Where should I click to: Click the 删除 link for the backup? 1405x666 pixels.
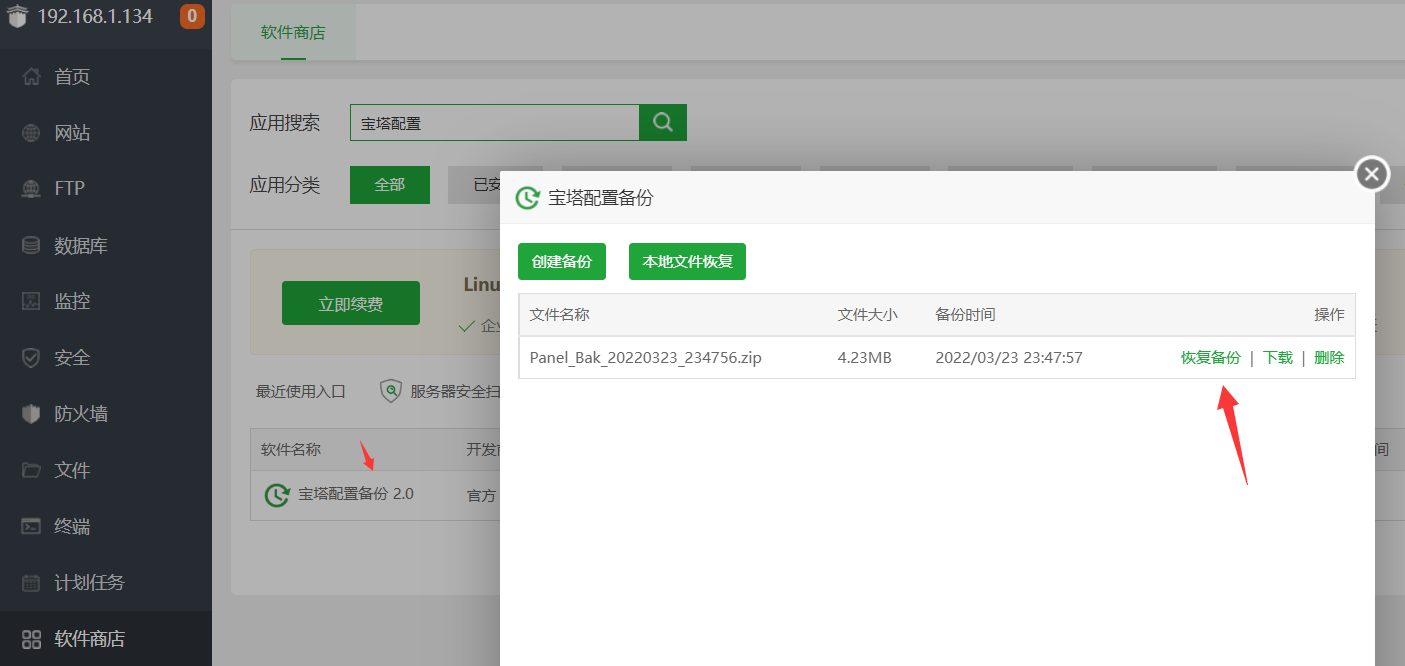point(1329,357)
